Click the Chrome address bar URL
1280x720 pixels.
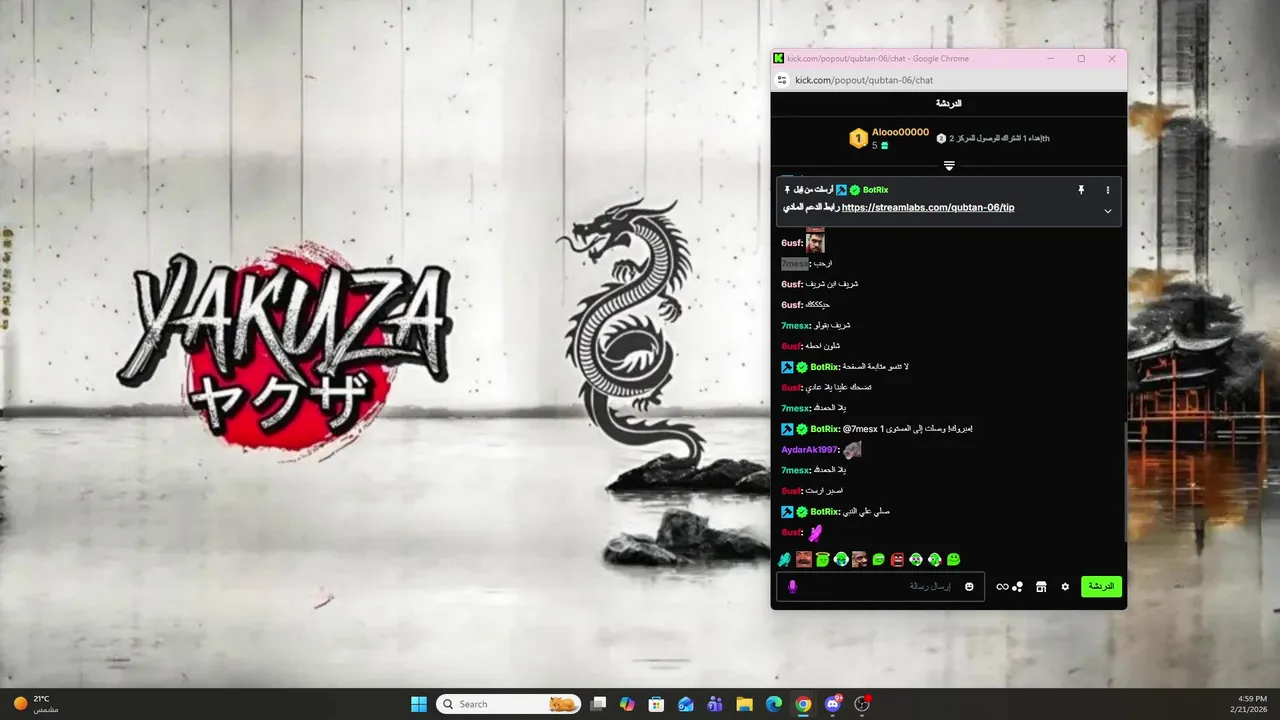coord(864,80)
